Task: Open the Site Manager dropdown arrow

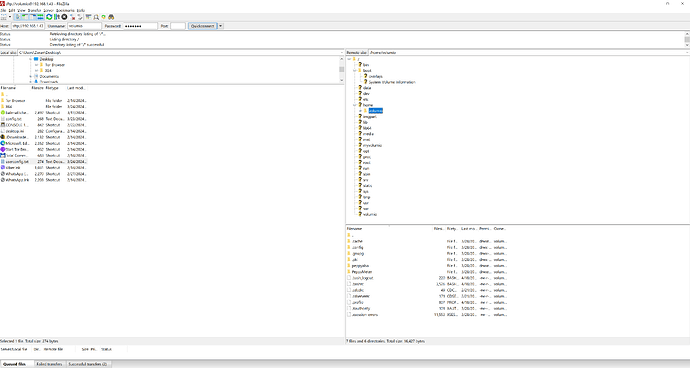Action: (10, 17)
